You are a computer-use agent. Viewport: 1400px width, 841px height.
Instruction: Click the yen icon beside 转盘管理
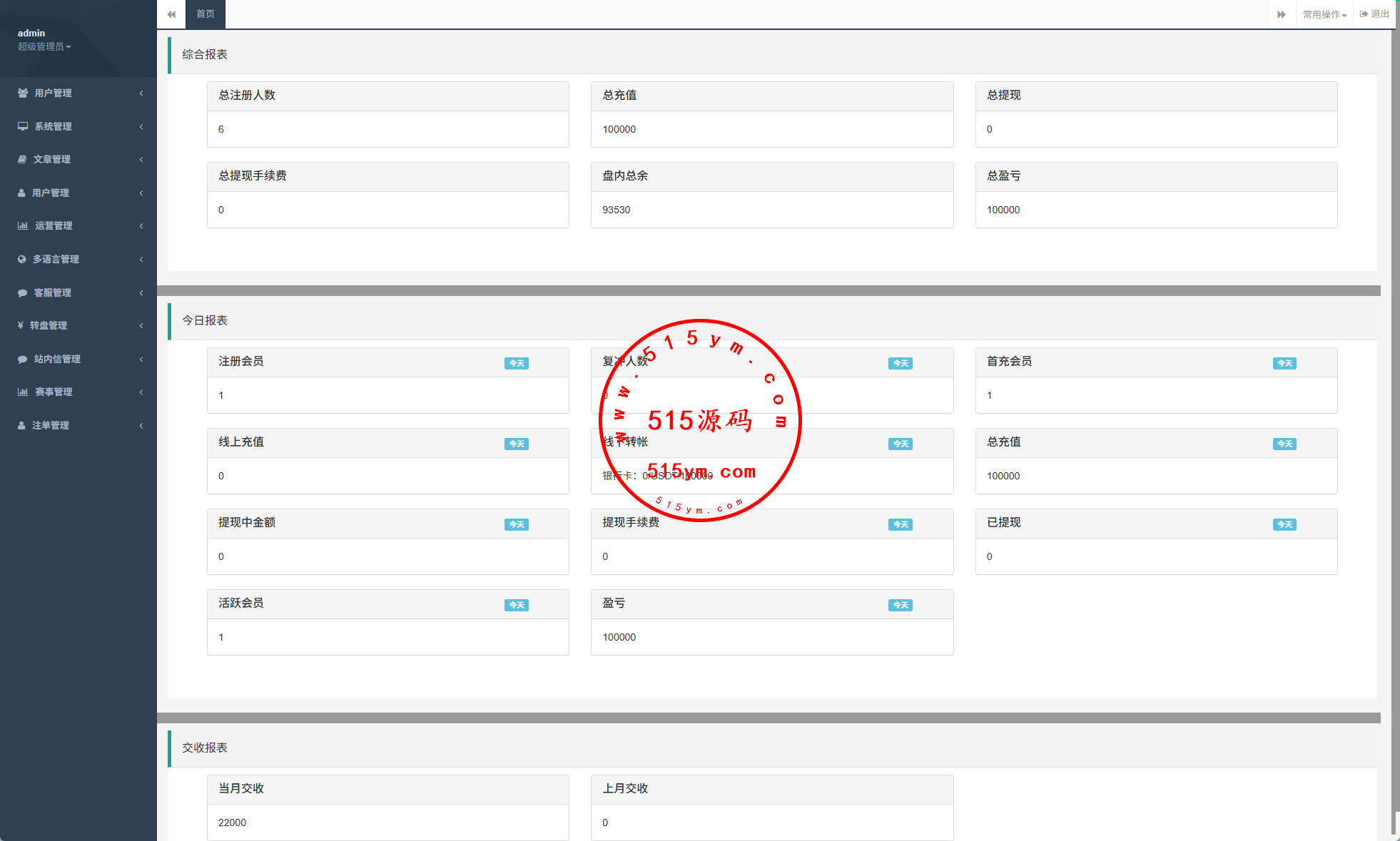pos(21,325)
